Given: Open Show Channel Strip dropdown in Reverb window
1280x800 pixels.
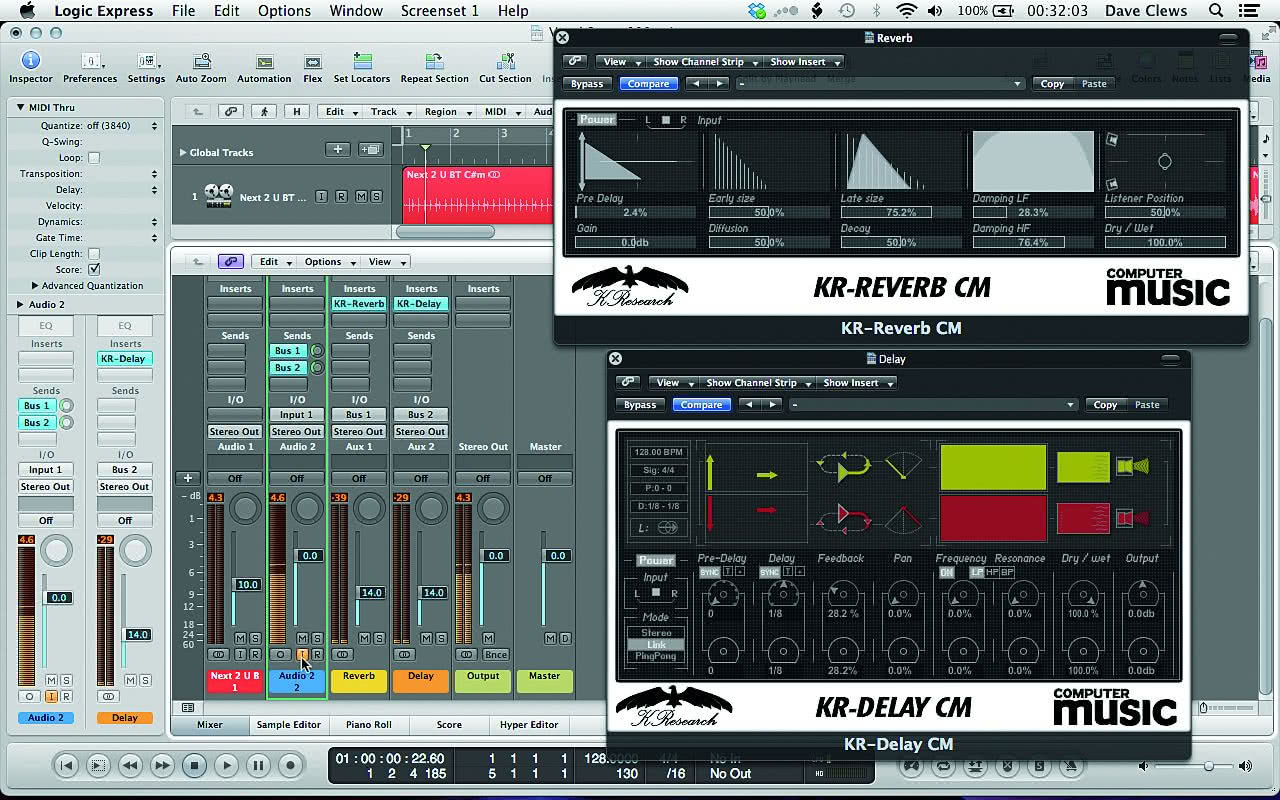Looking at the screenshot, I should [x=705, y=61].
